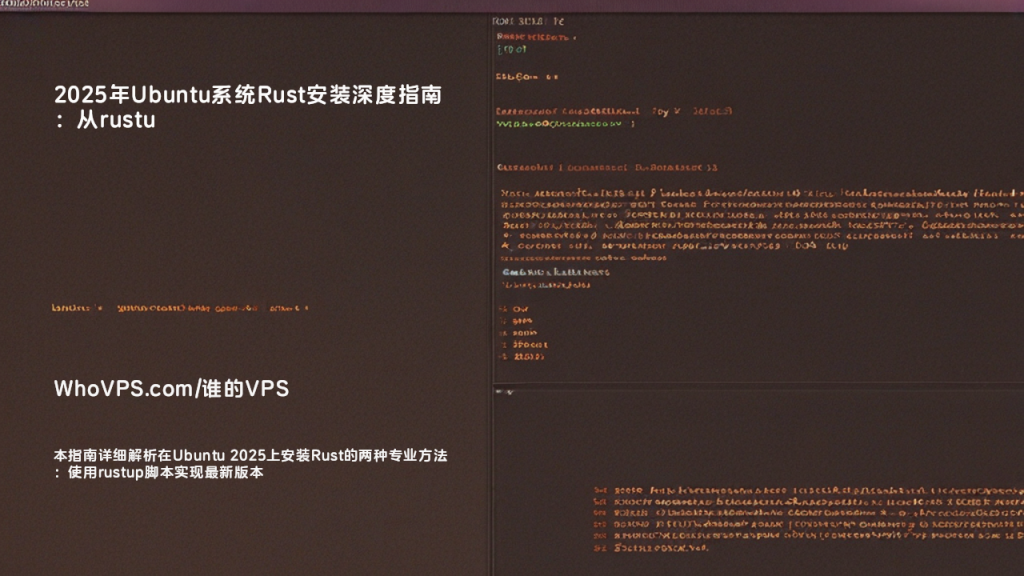Click the 从rustu subtitle line
1024x576 pixels.
(x=105, y=120)
